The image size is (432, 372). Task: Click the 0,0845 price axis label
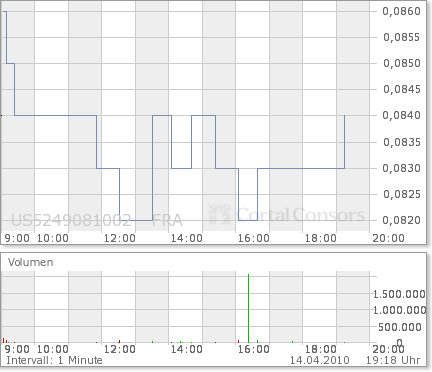click(x=402, y=89)
